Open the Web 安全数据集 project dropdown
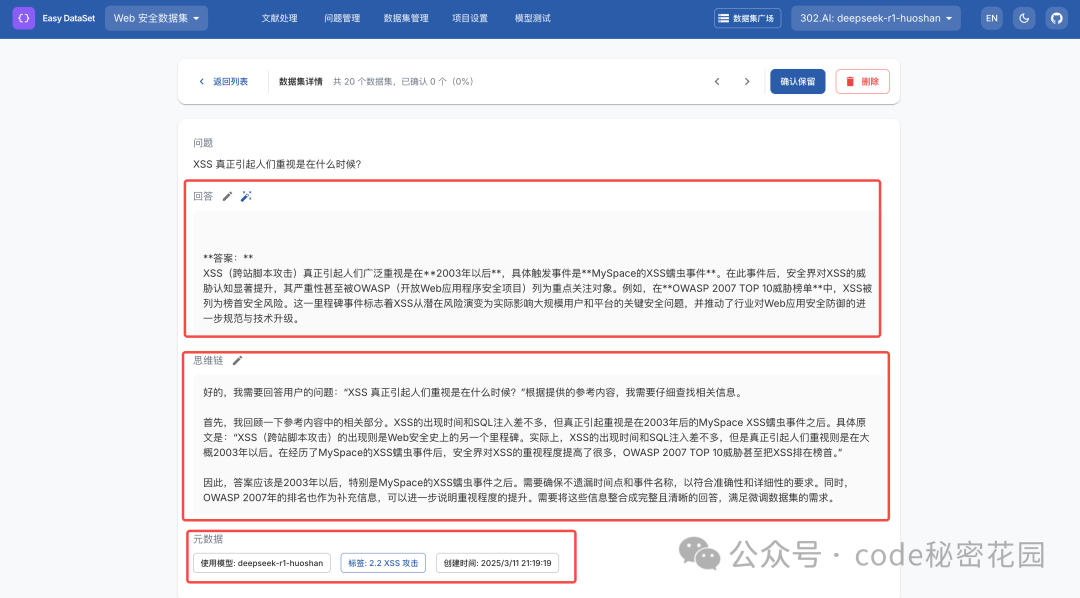The height and width of the screenshot is (598, 1080). click(156, 18)
